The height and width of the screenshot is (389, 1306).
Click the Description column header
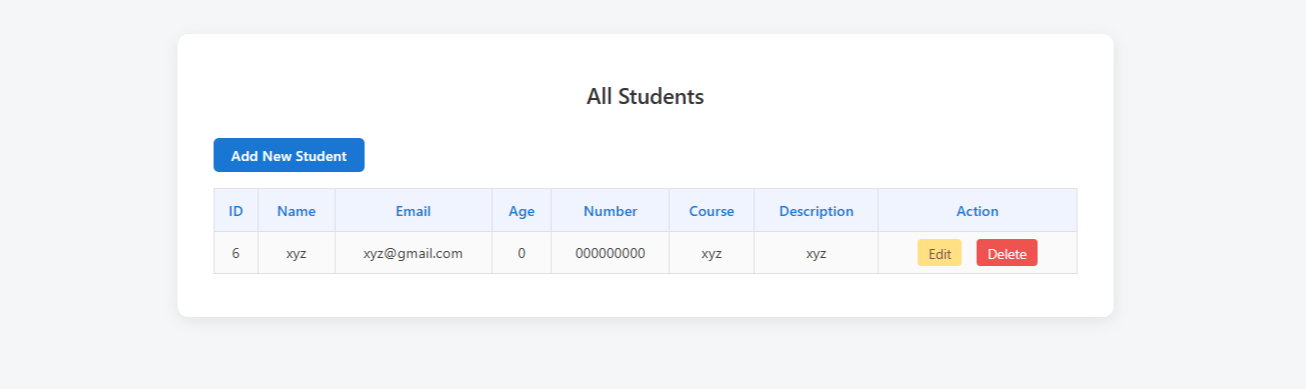[x=816, y=211]
